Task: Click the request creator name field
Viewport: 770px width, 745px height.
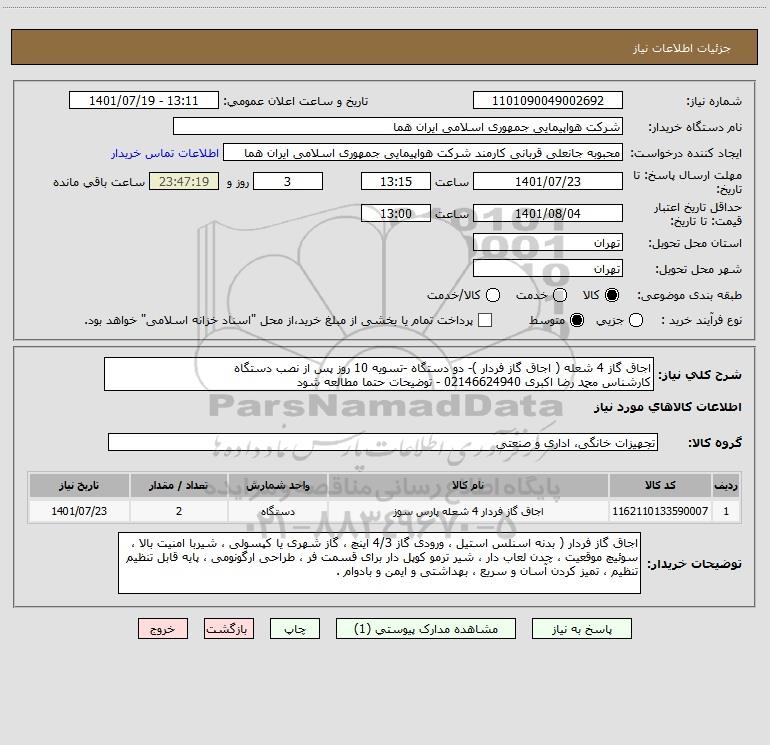Action: point(423,153)
